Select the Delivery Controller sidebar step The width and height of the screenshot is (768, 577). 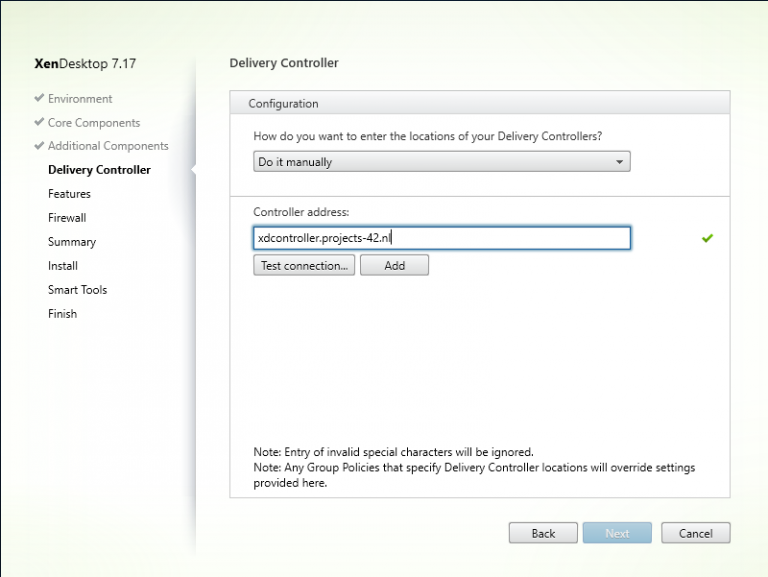click(x=99, y=170)
